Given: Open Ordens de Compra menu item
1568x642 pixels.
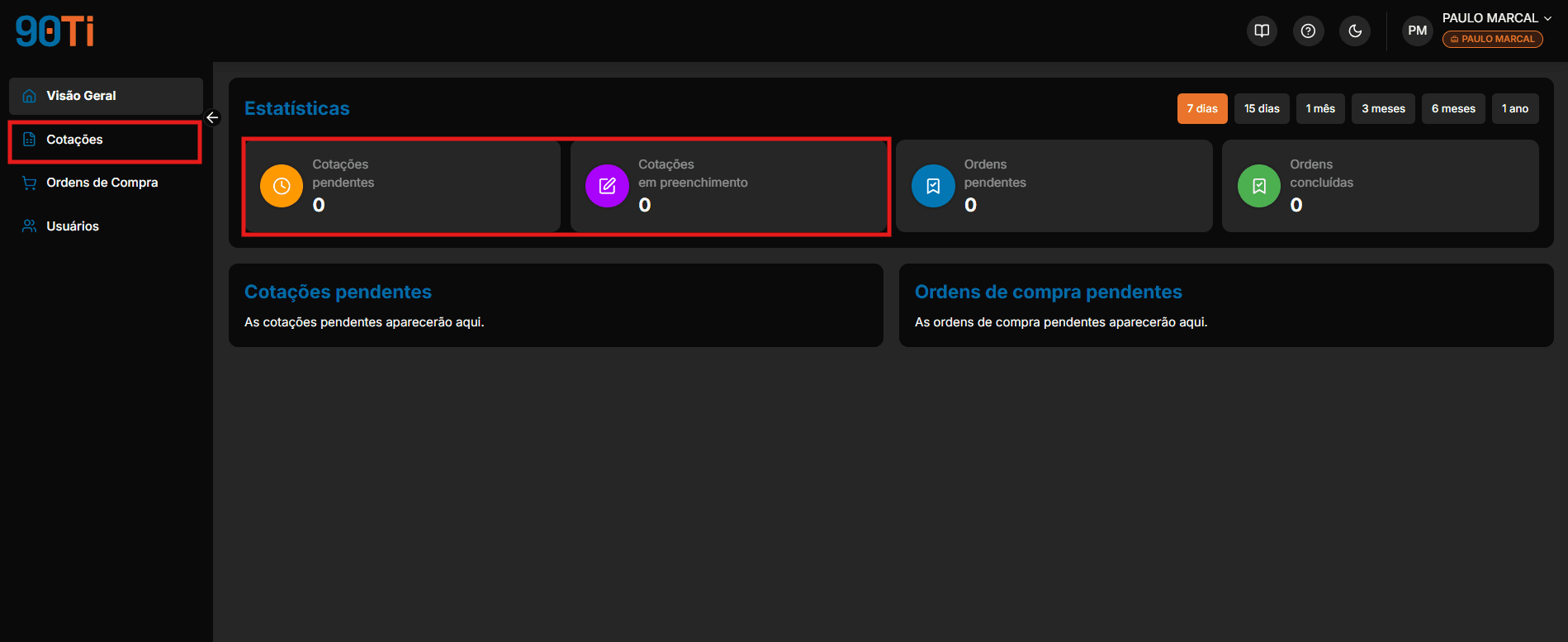Looking at the screenshot, I should pyautogui.click(x=106, y=183).
